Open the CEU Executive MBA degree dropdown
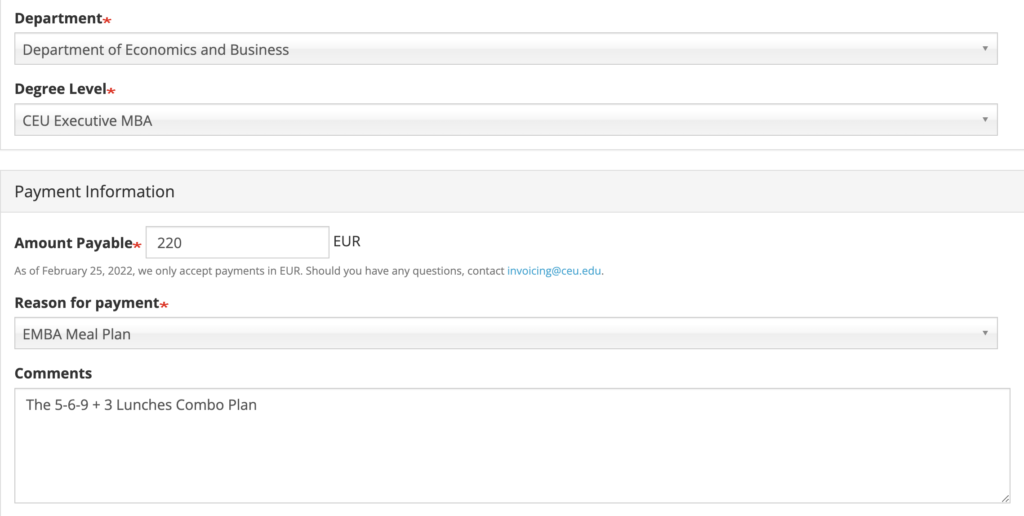The height and width of the screenshot is (516, 1024). point(505,120)
